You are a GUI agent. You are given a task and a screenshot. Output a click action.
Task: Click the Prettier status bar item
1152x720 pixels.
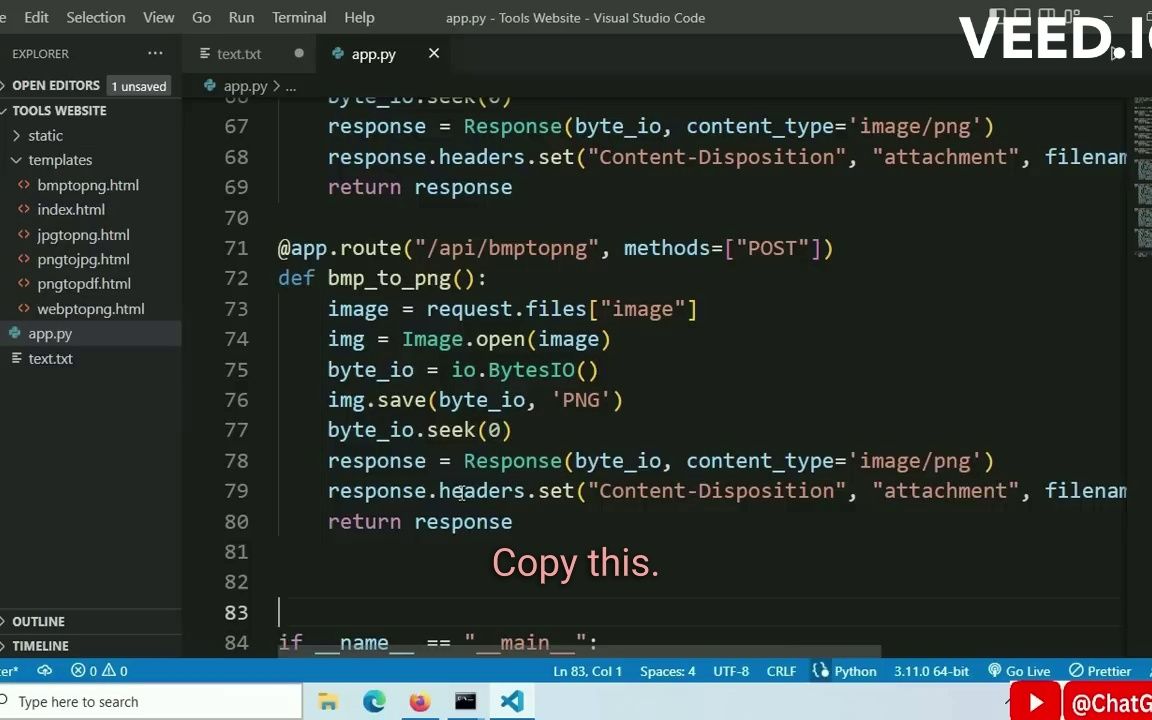point(1100,671)
